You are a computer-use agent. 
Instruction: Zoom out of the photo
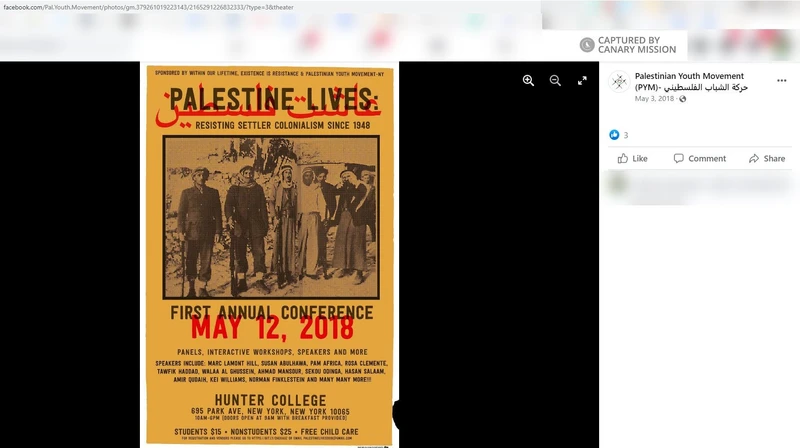point(555,80)
